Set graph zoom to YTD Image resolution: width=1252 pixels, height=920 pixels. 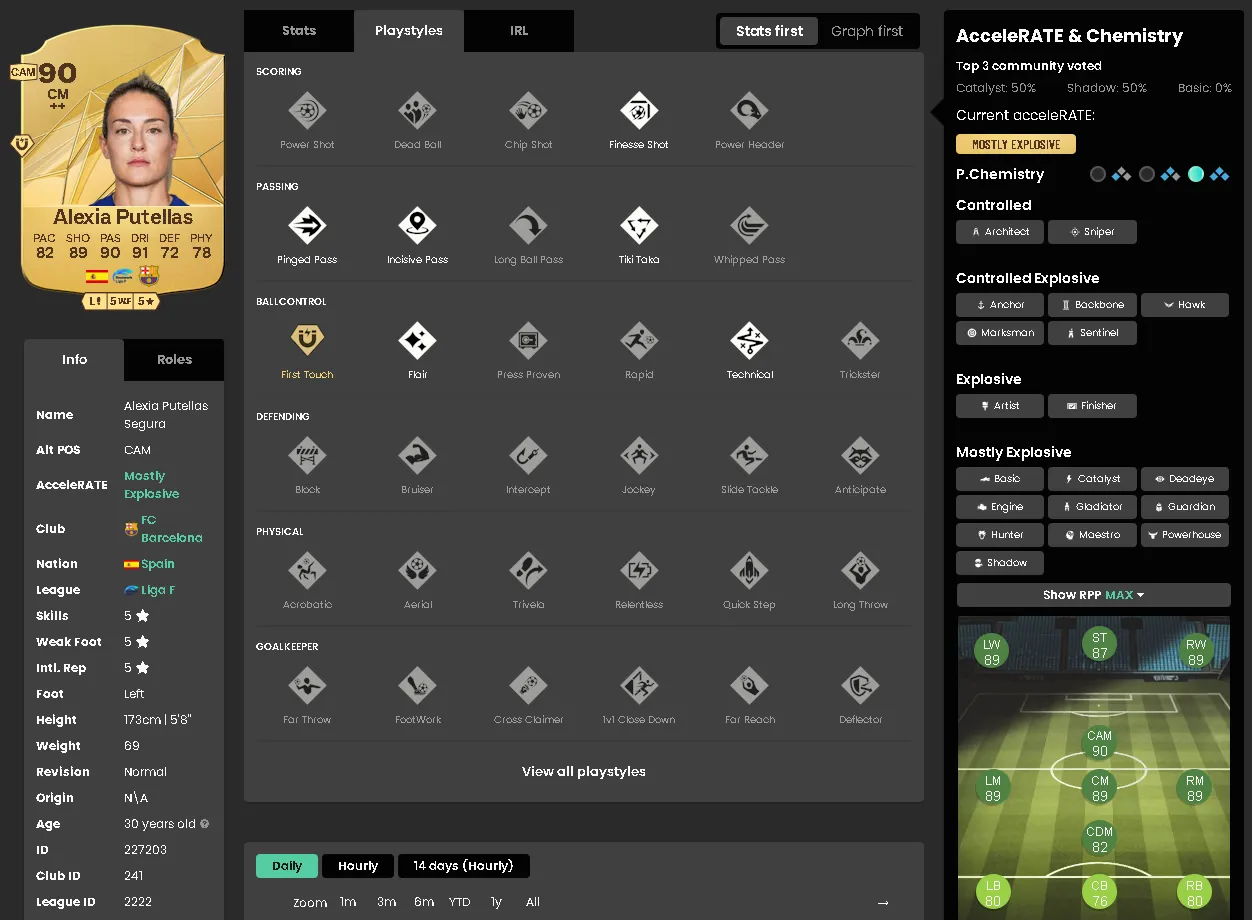460,902
